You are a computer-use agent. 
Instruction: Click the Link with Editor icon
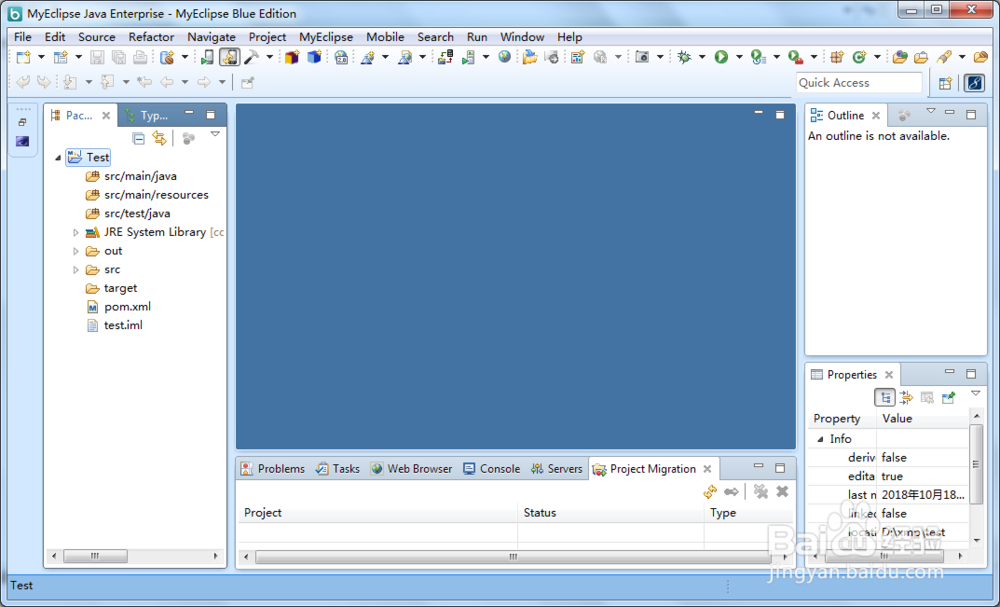[x=159, y=138]
